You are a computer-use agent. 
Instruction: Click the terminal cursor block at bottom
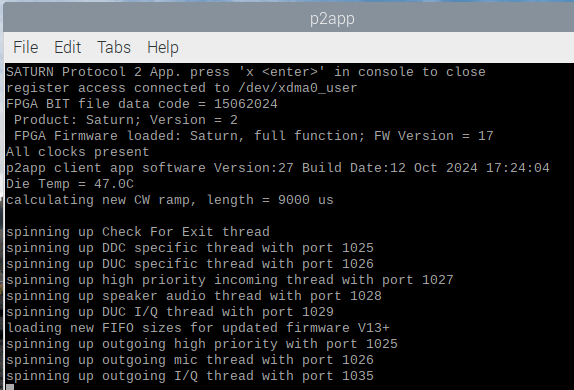(x=10, y=387)
